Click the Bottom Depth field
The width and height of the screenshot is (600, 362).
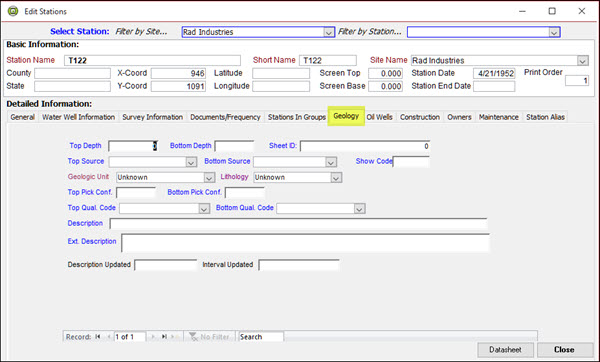[x=234, y=146]
